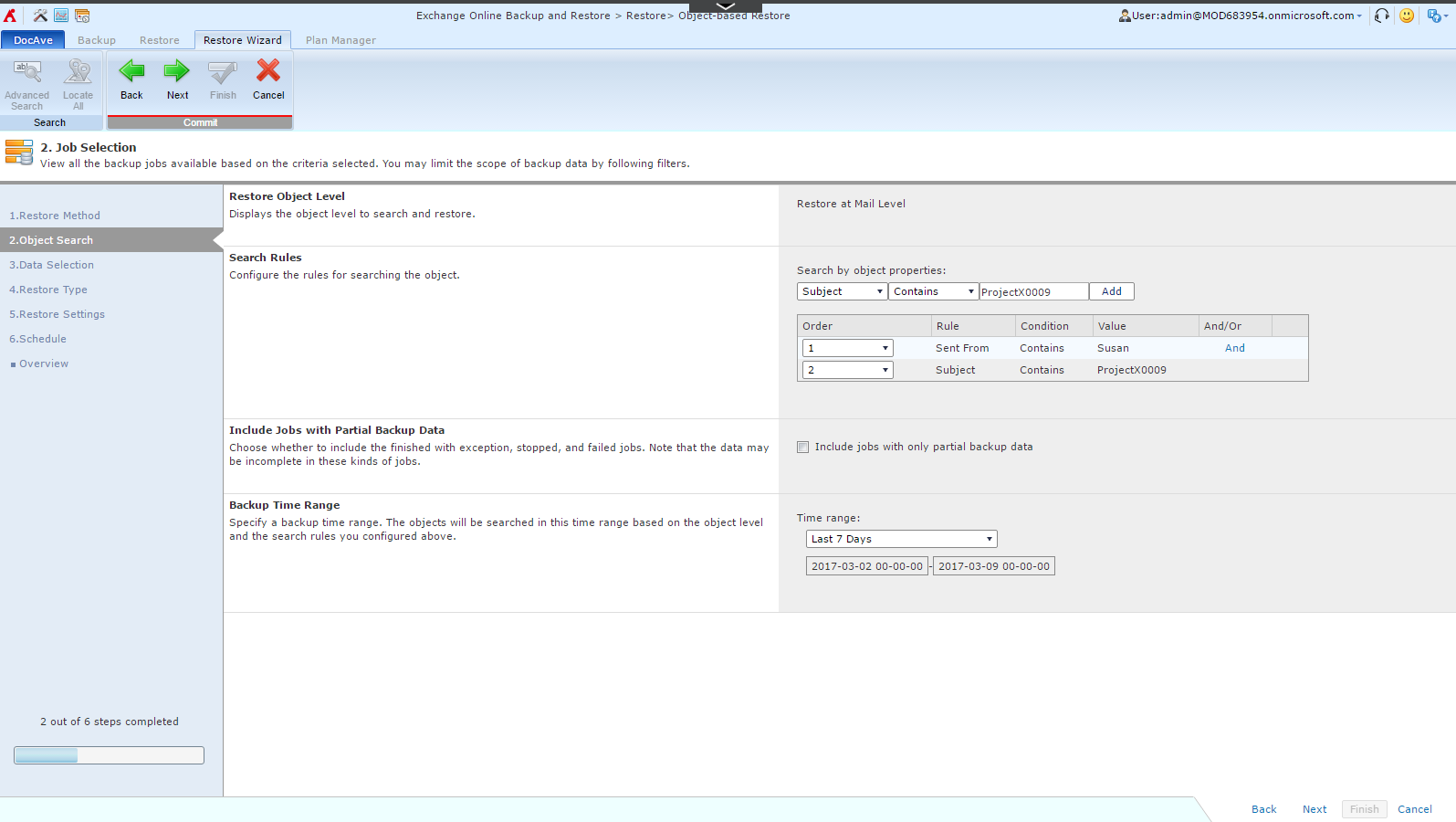The height and width of the screenshot is (822, 1456).
Task: Switch to the DocAve tab
Action: coord(33,40)
